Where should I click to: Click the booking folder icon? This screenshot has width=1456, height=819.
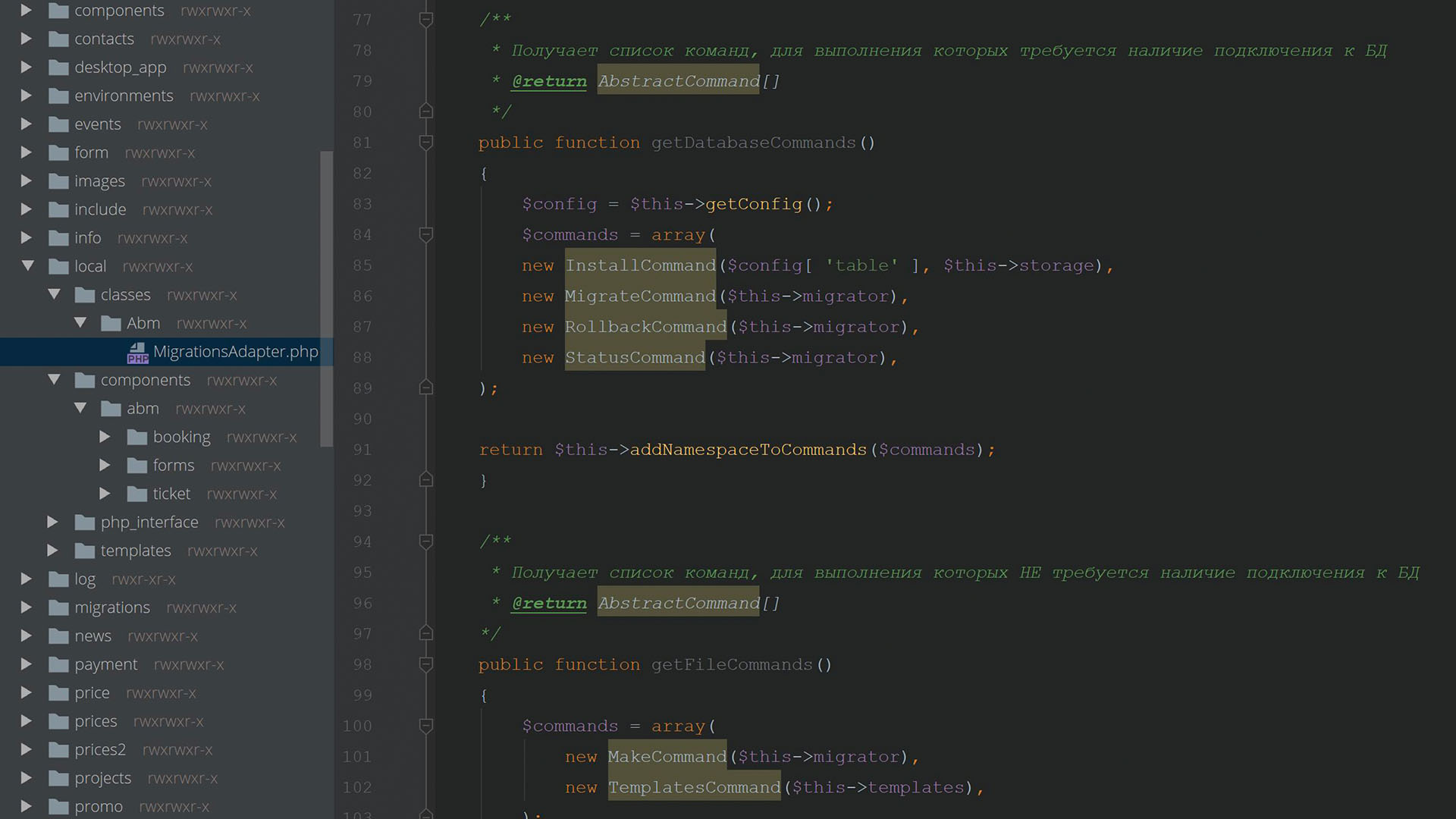point(137,438)
